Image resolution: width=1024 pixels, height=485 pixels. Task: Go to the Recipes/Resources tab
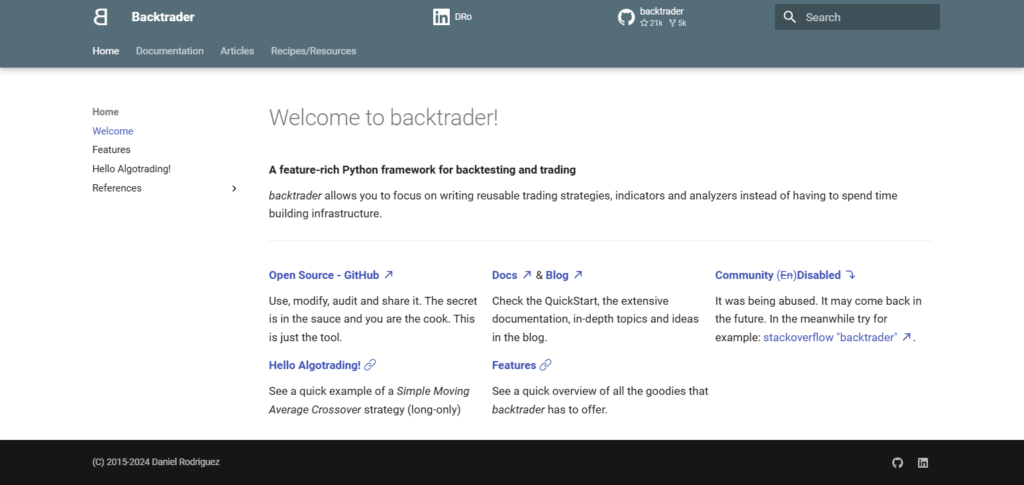tap(313, 51)
